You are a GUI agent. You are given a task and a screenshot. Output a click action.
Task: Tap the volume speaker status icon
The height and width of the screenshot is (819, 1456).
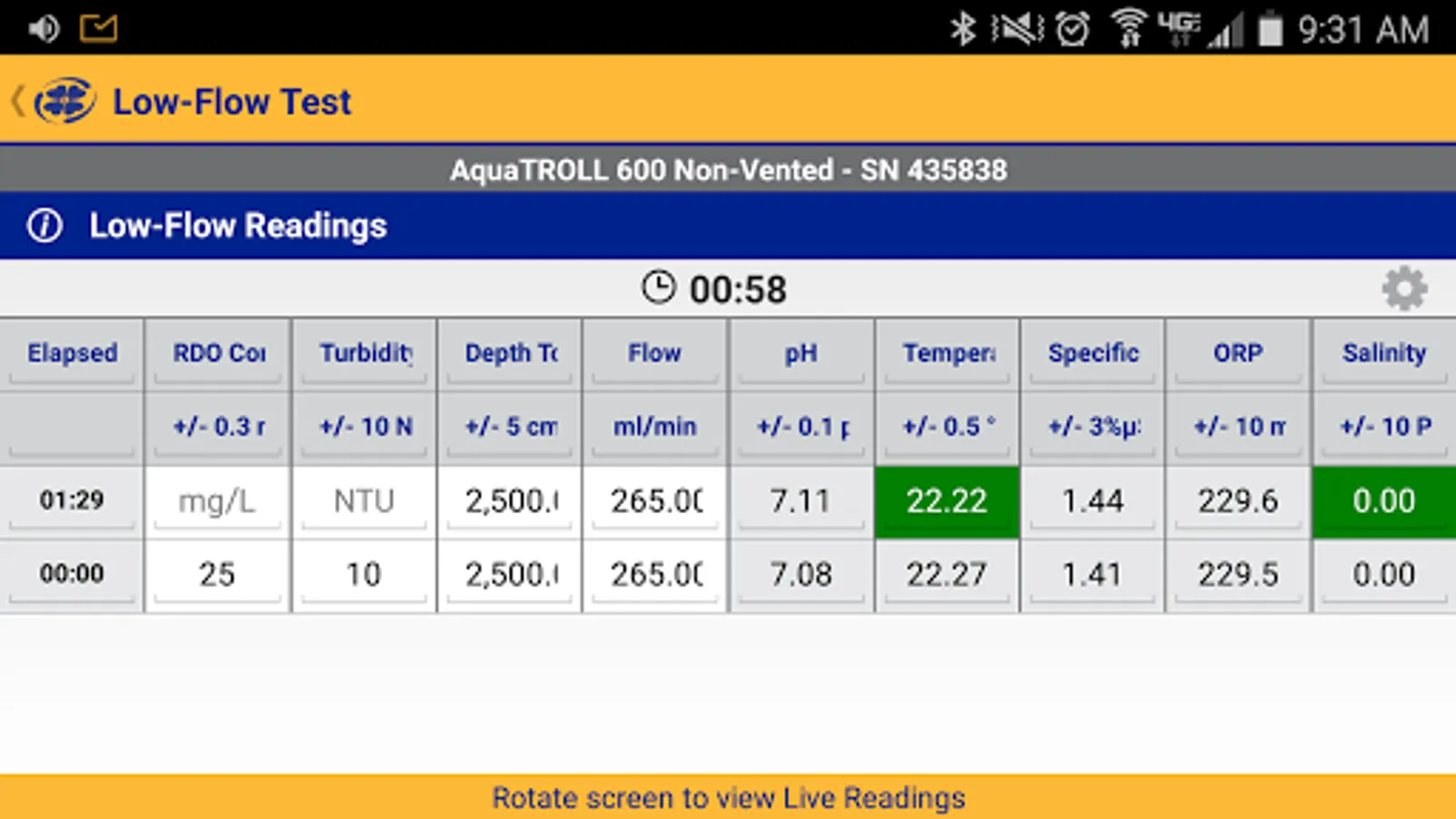click(x=44, y=29)
